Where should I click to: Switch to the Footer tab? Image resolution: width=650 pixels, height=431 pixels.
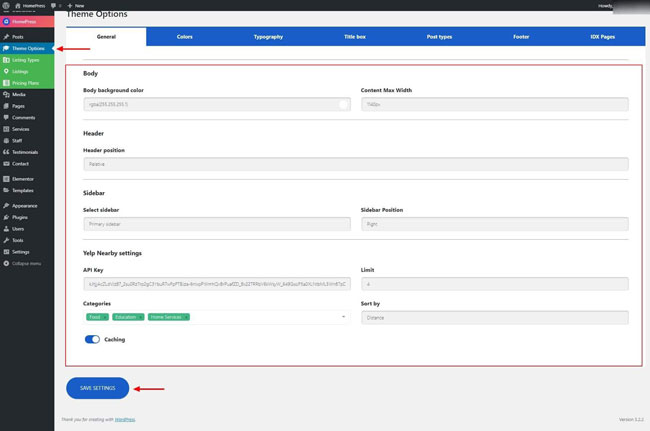tap(521, 37)
